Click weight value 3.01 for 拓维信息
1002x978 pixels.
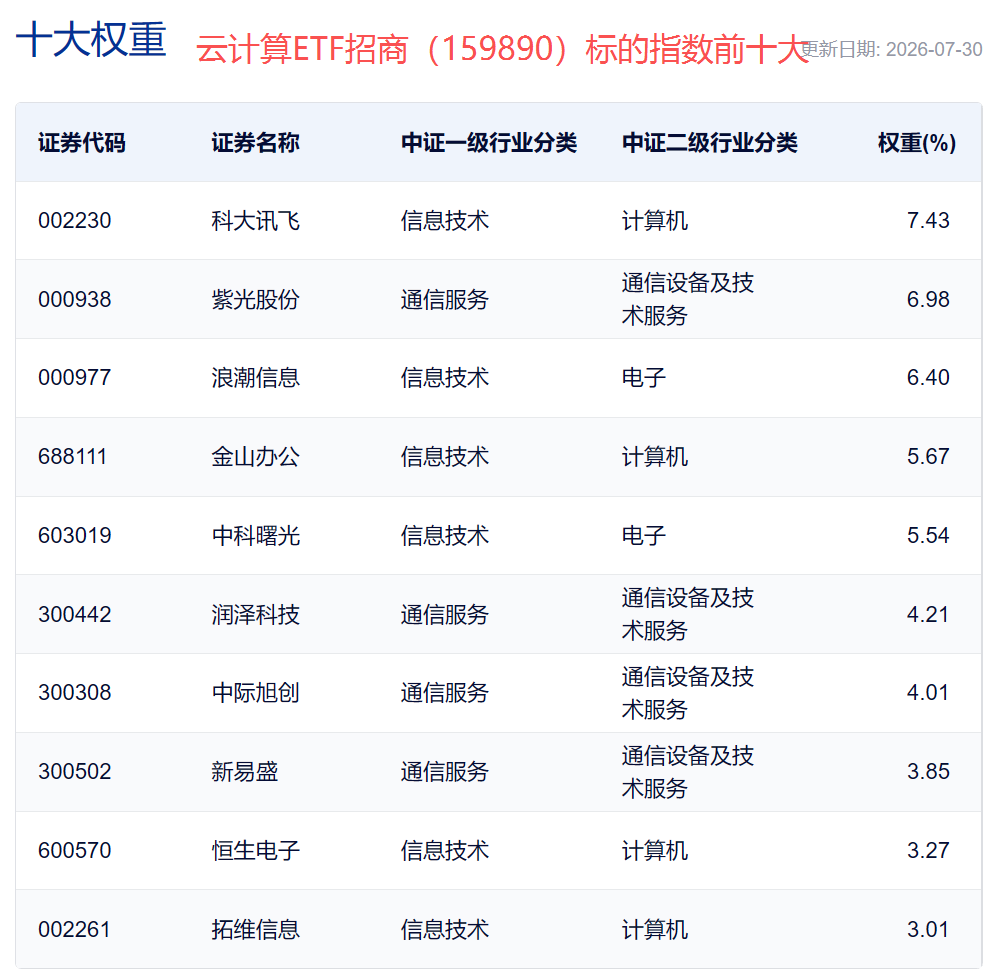[928, 929]
